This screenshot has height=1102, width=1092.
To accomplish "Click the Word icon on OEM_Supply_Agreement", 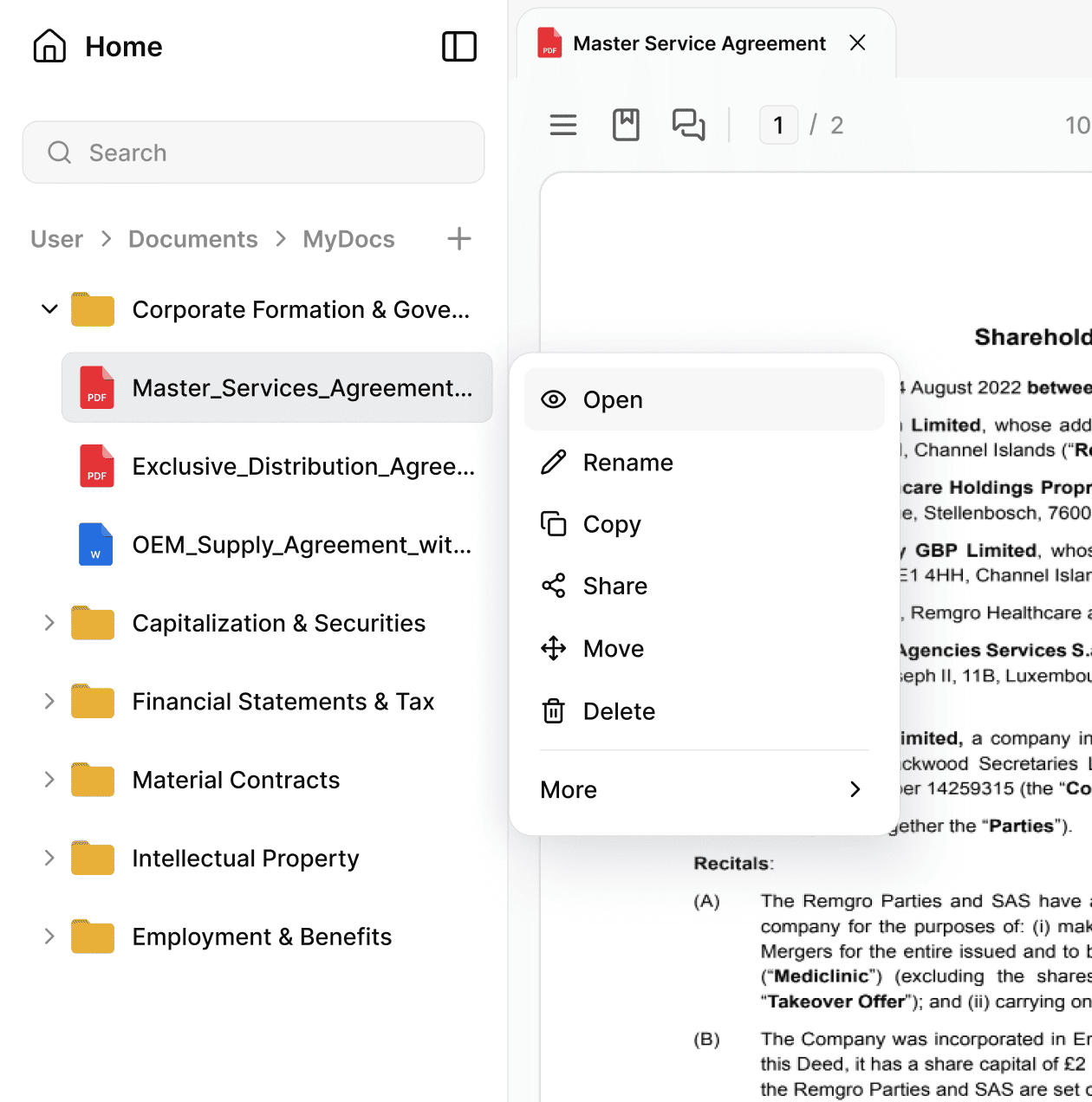I will click(x=95, y=544).
